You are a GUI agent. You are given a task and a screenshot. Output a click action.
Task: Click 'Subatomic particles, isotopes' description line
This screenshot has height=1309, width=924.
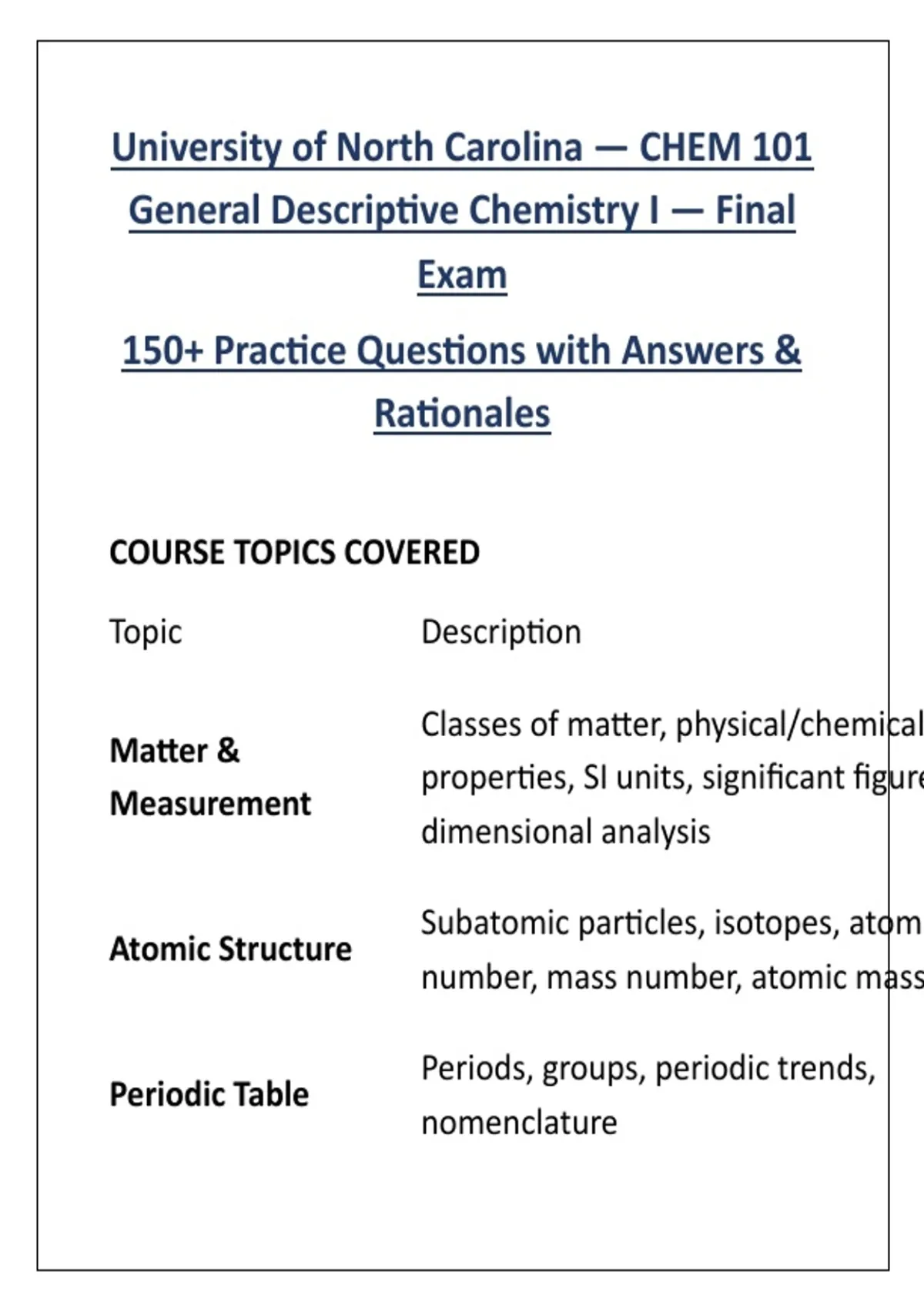(x=671, y=923)
